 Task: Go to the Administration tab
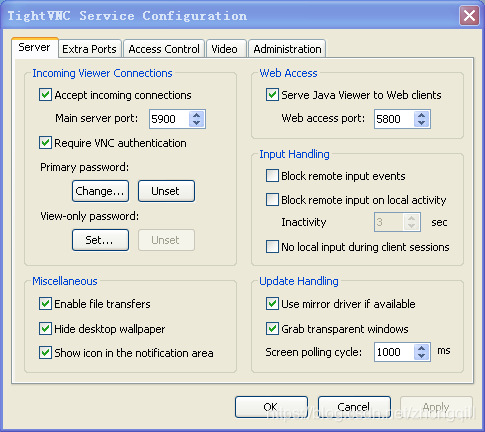[x=287, y=49]
